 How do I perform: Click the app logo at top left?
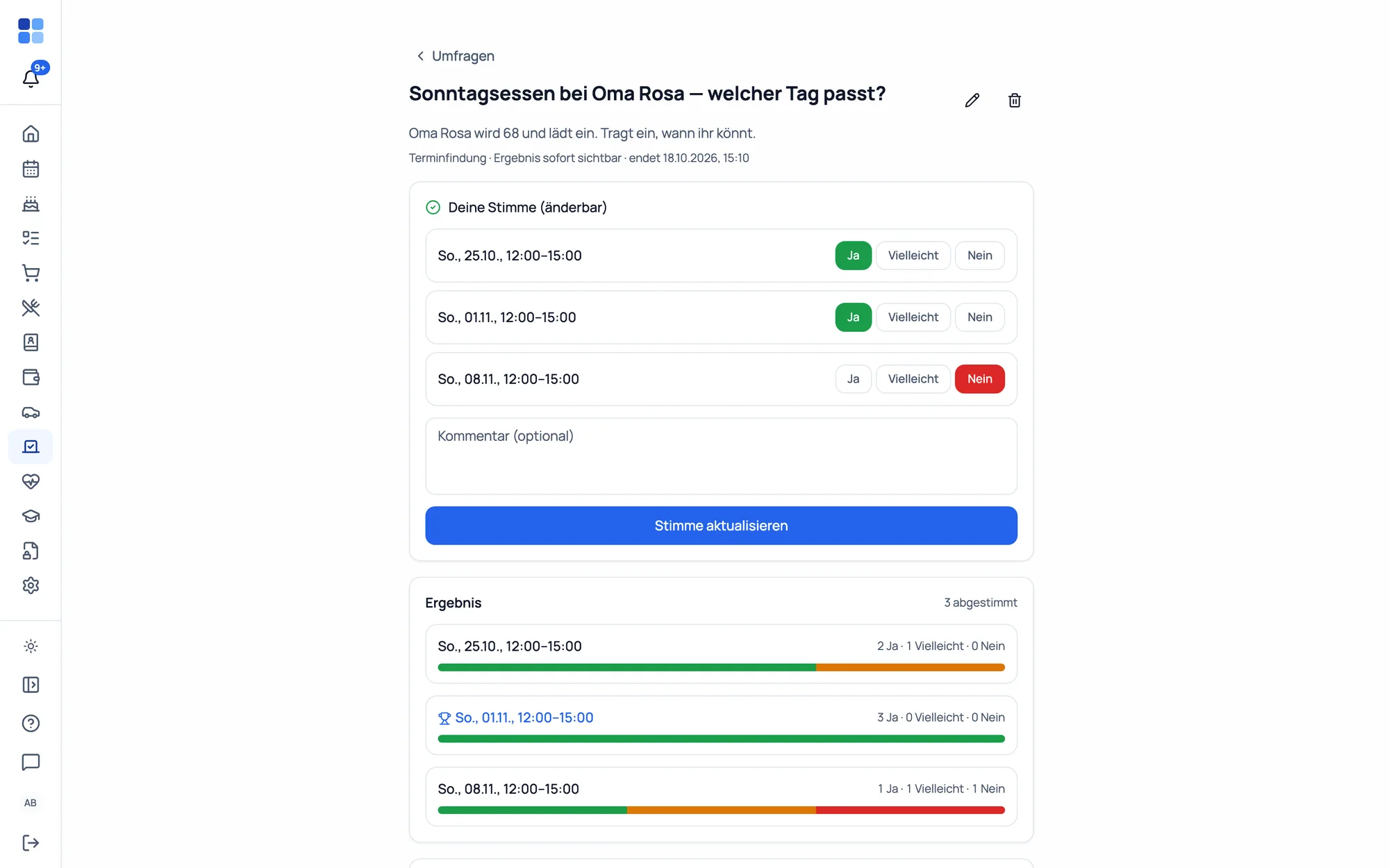pos(31,31)
